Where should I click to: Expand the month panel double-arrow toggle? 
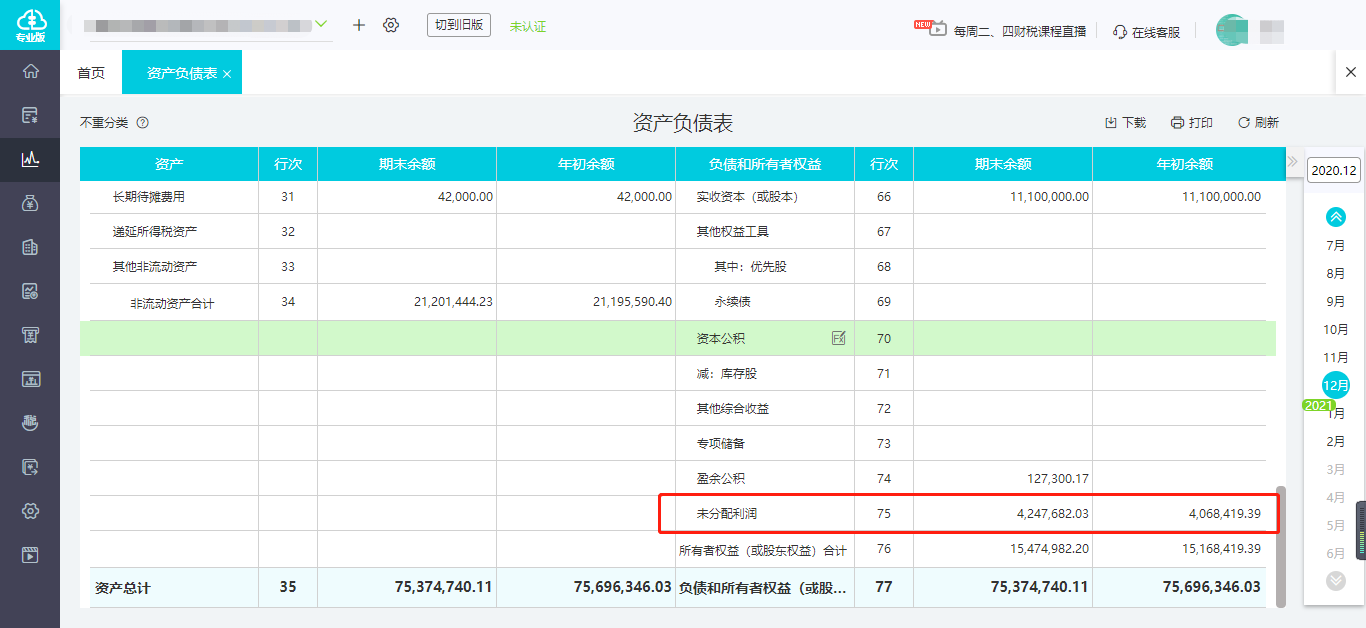1292,161
